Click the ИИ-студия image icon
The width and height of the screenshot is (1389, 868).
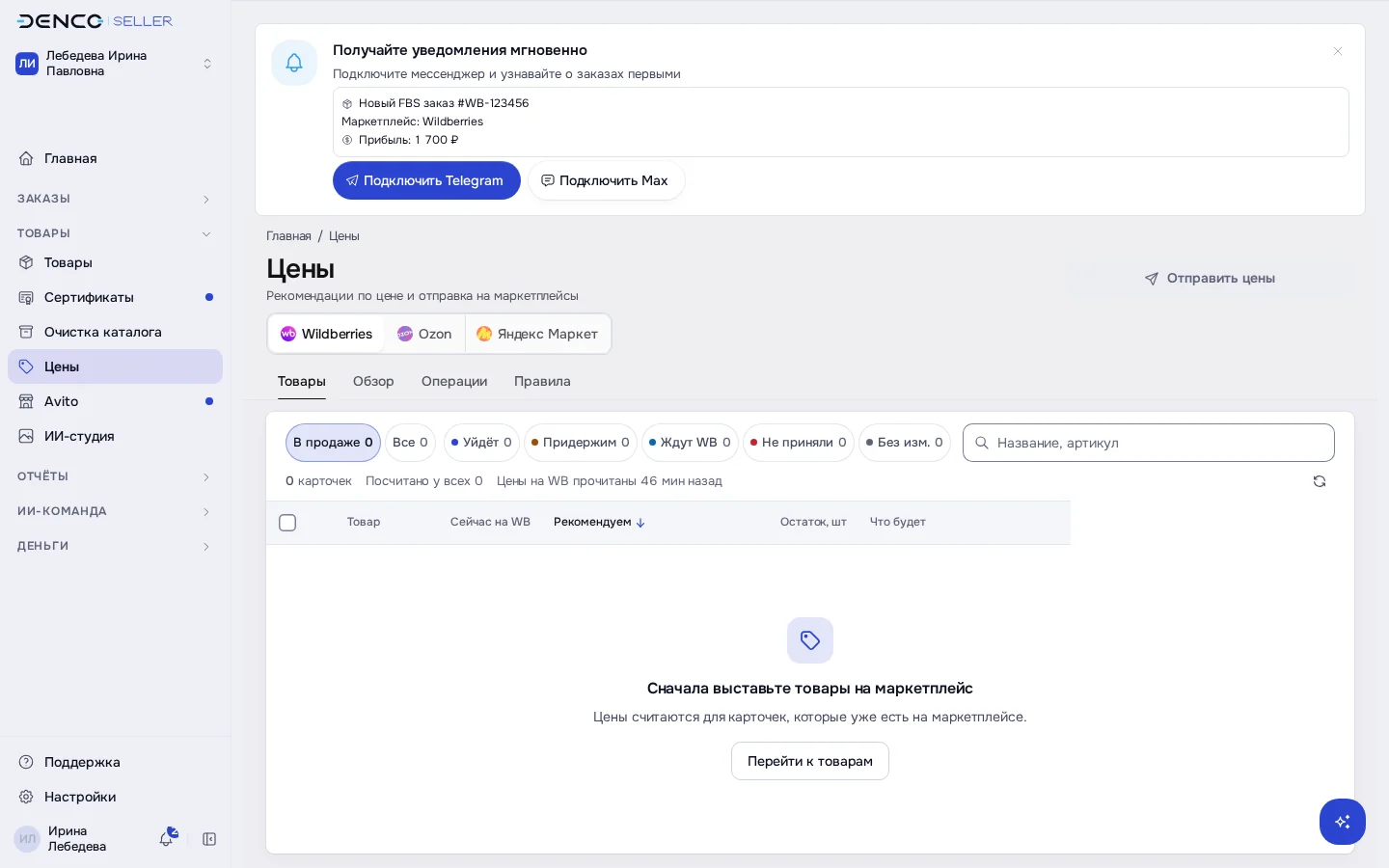[26, 436]
